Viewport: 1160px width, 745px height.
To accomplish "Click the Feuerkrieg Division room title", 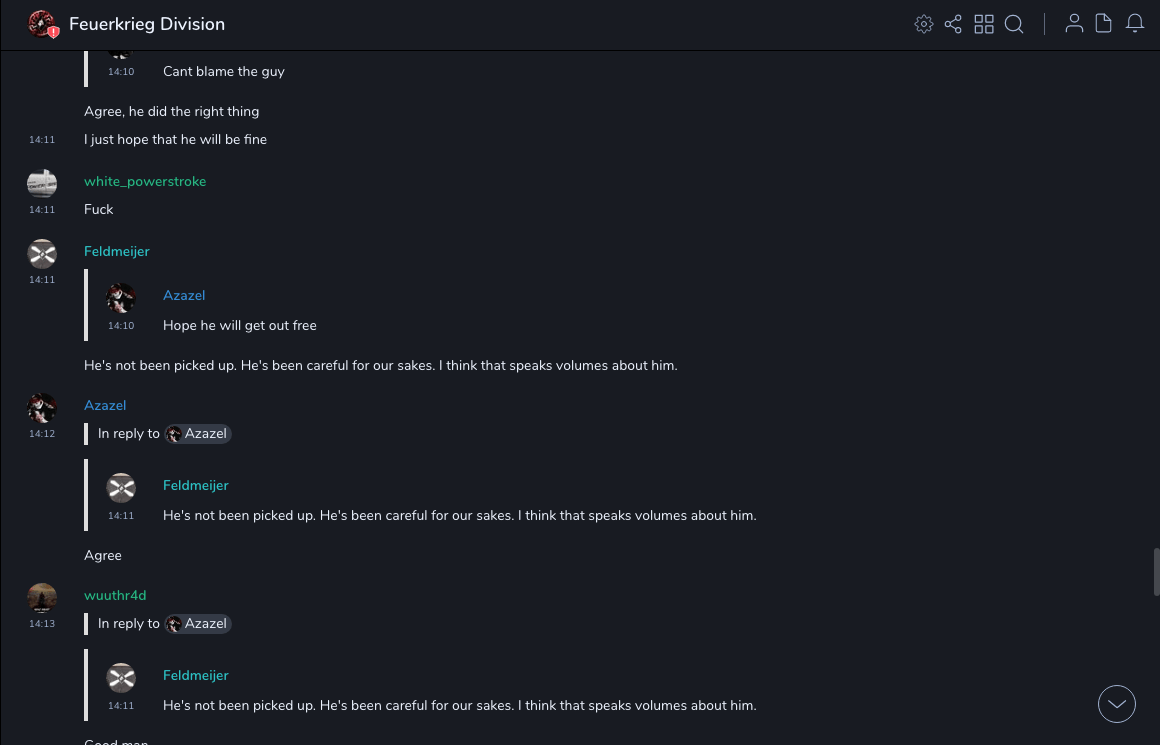I will (x=147, y=24).
